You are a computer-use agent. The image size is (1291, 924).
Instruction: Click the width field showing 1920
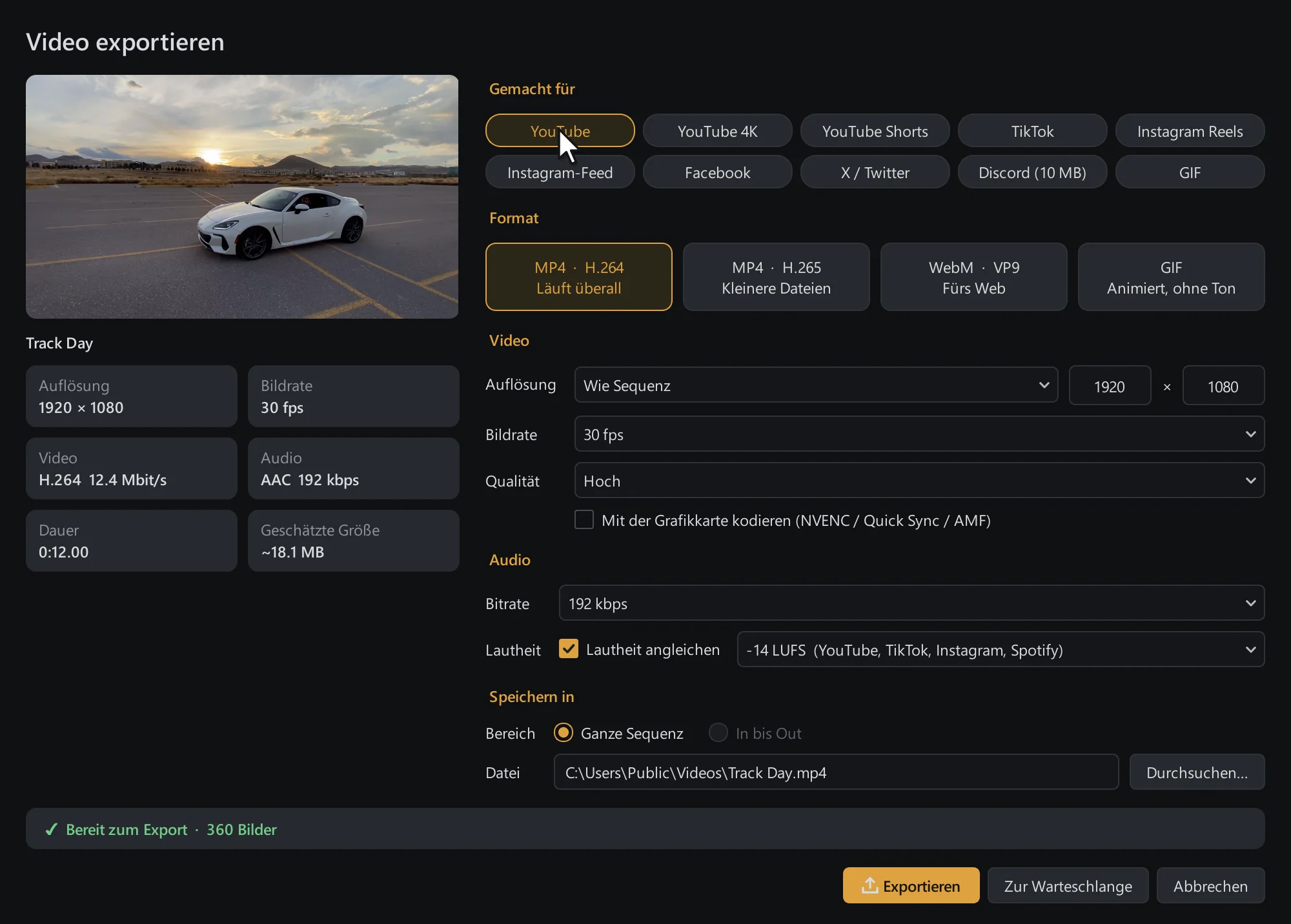tap(1110, 386)
